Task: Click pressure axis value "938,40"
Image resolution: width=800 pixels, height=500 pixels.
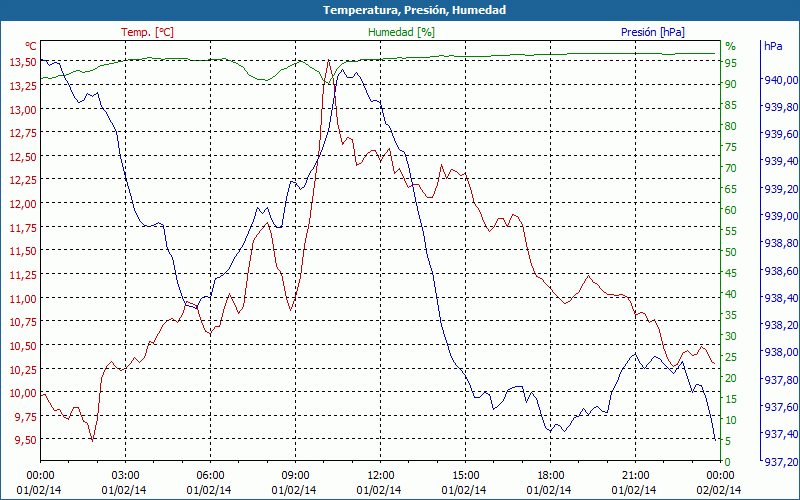Action: click(x=781, y=298)
